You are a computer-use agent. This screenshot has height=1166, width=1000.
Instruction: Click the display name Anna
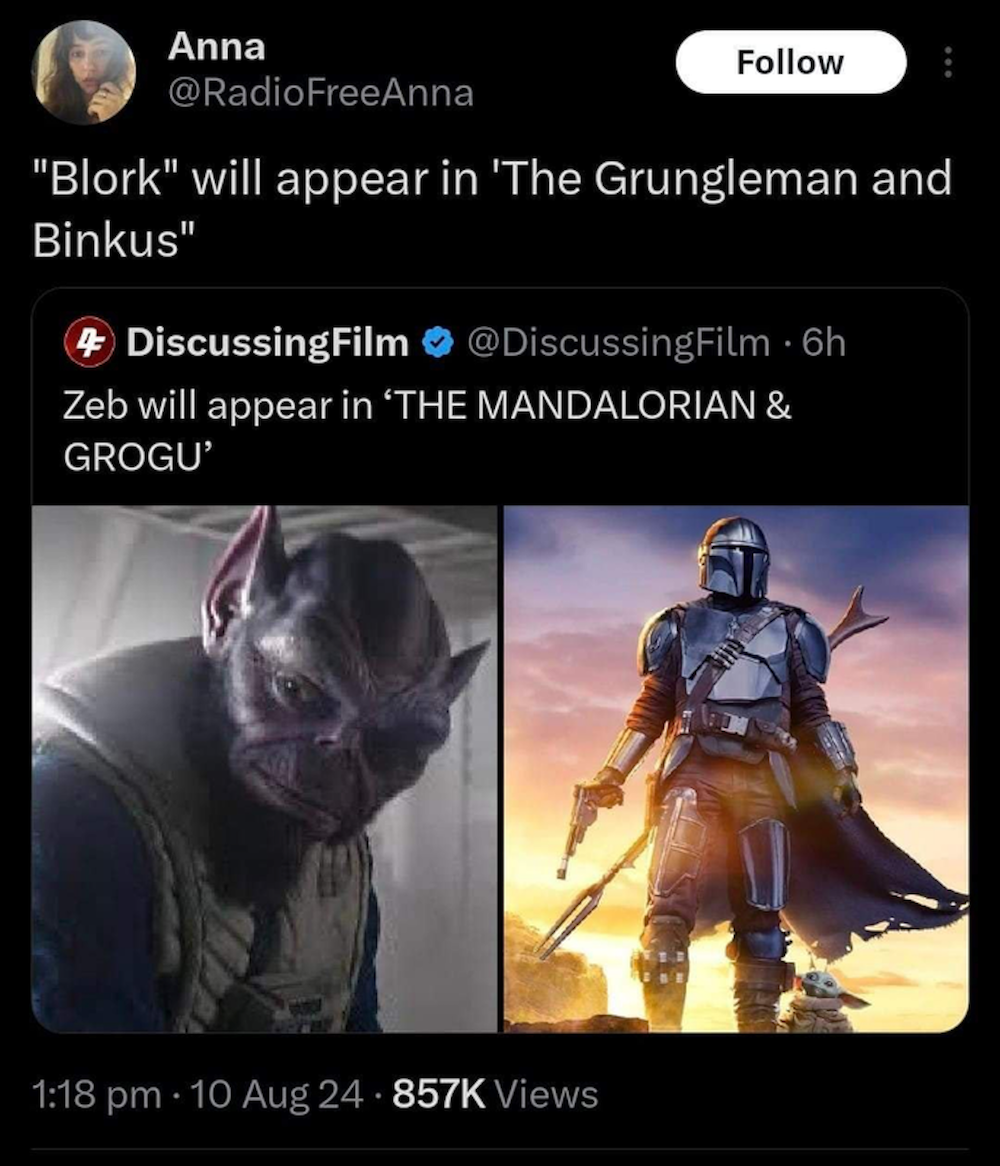coord(216,47)
